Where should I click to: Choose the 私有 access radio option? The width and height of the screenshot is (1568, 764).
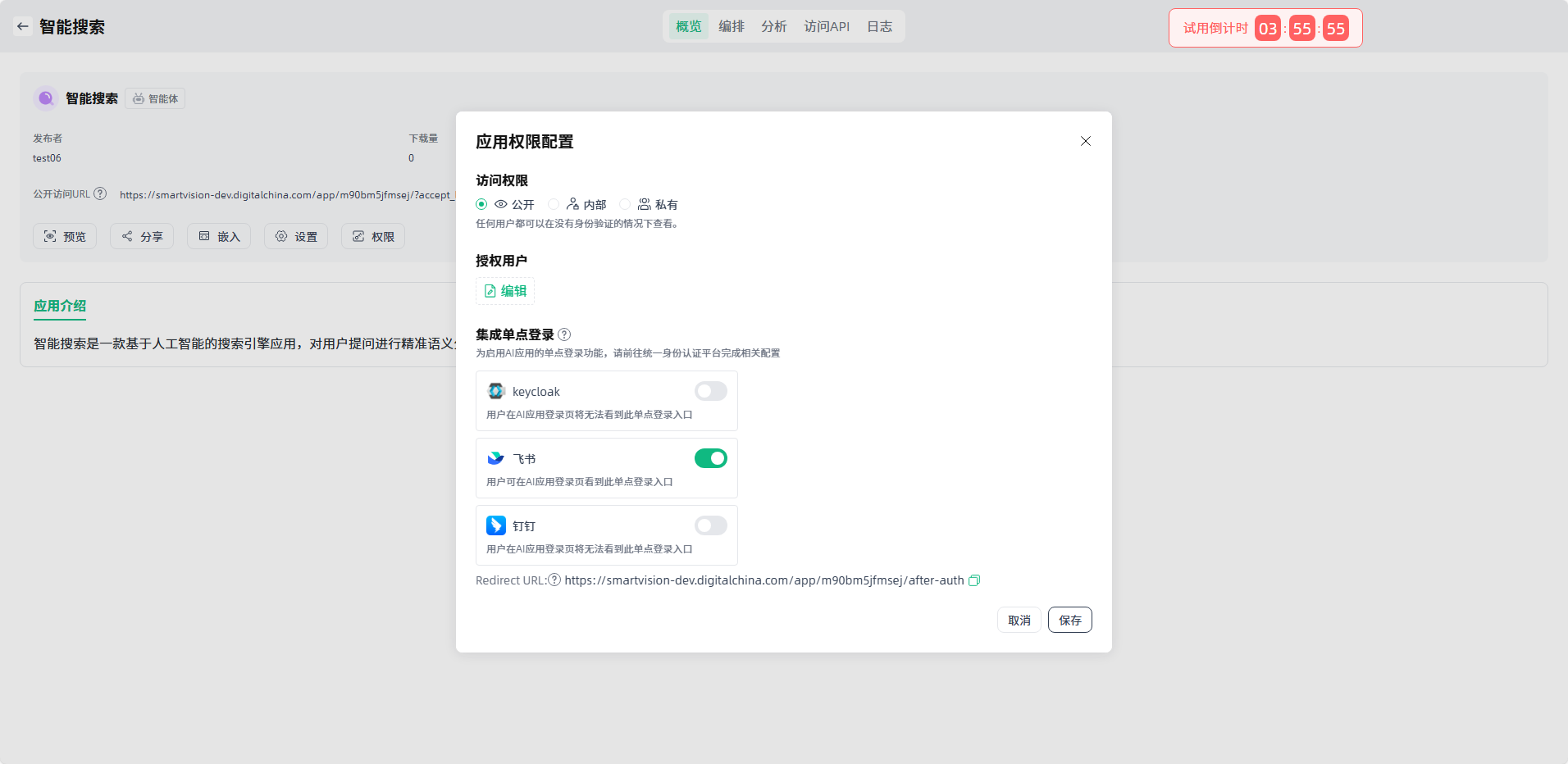tap(625, 204)
